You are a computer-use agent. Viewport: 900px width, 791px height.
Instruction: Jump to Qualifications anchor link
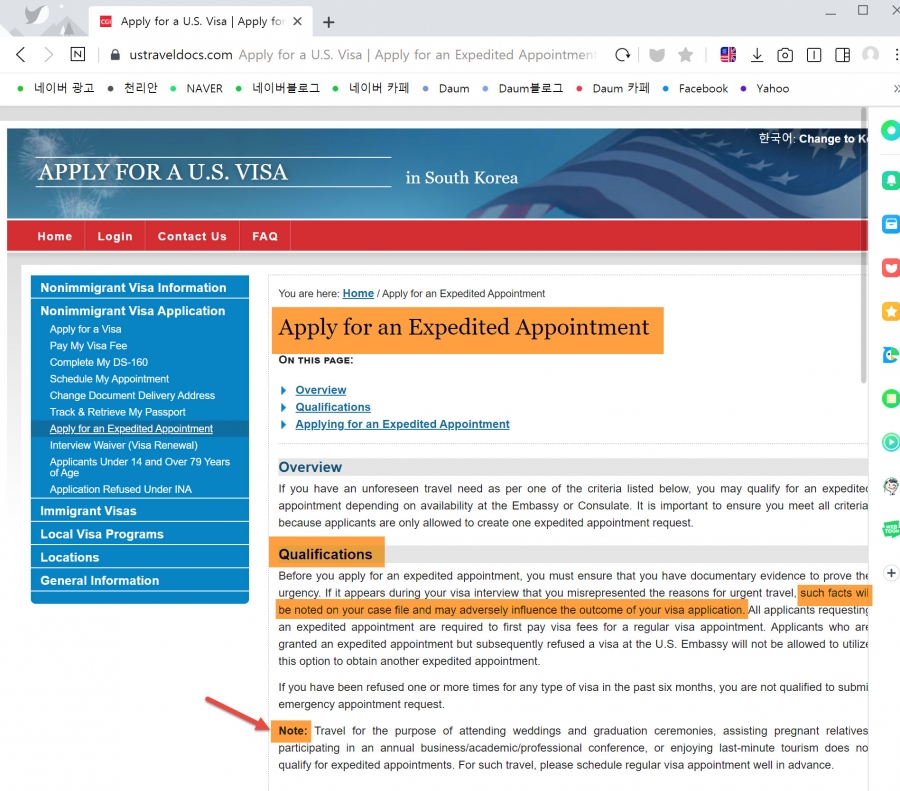pyautogui.click(x=333, y=407)
